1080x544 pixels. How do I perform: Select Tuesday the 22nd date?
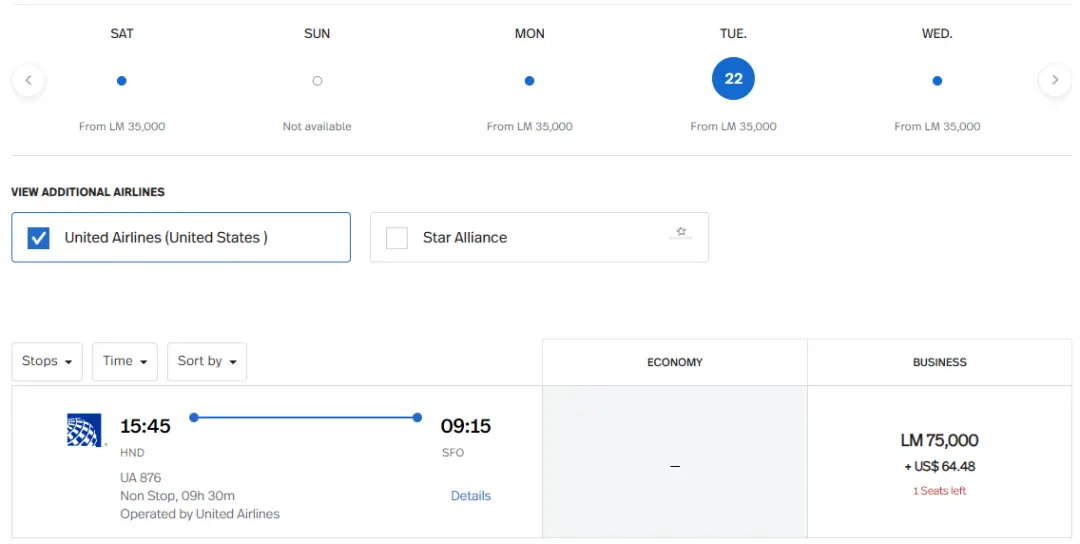pyautogui.click(x=733, y=79)
